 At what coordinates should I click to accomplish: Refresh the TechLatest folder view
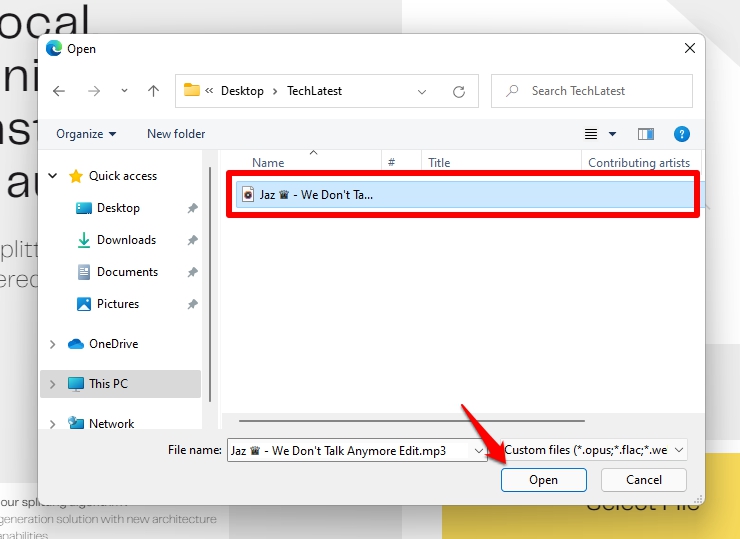tap(459, 92)
